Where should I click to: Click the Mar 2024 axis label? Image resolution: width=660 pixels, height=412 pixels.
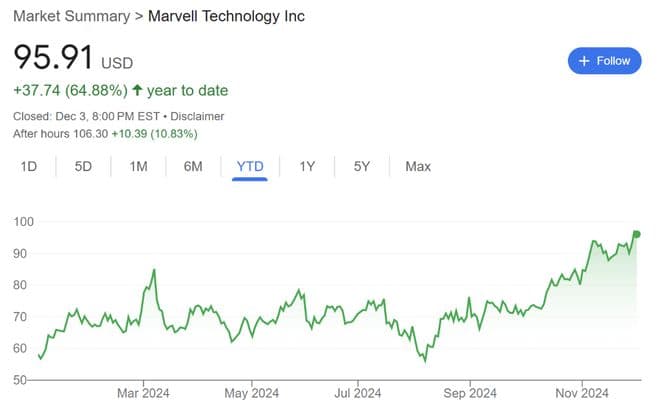coord(144,393)
